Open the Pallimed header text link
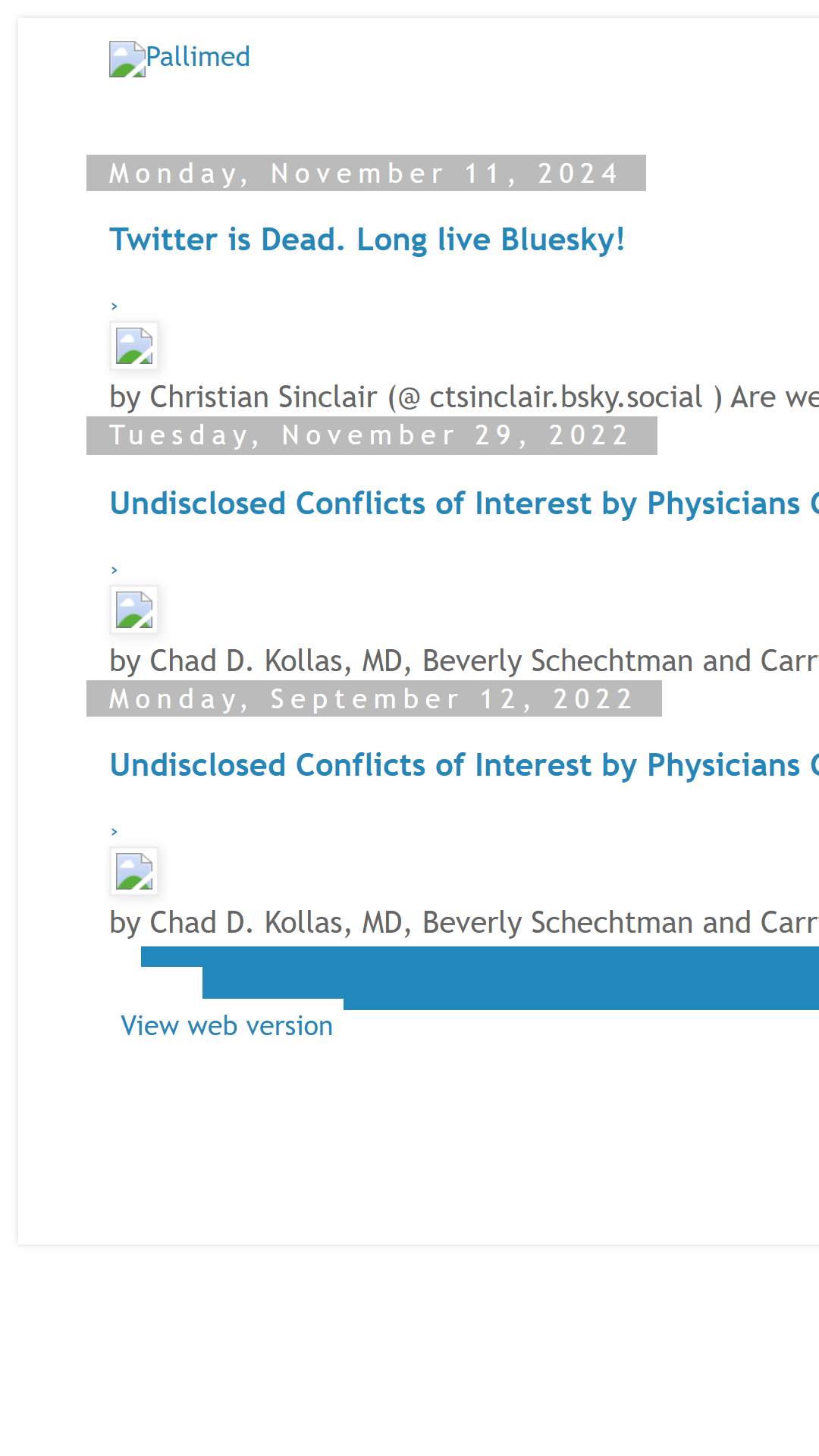This screenshot has width=819, height=1456. point(198,57)
